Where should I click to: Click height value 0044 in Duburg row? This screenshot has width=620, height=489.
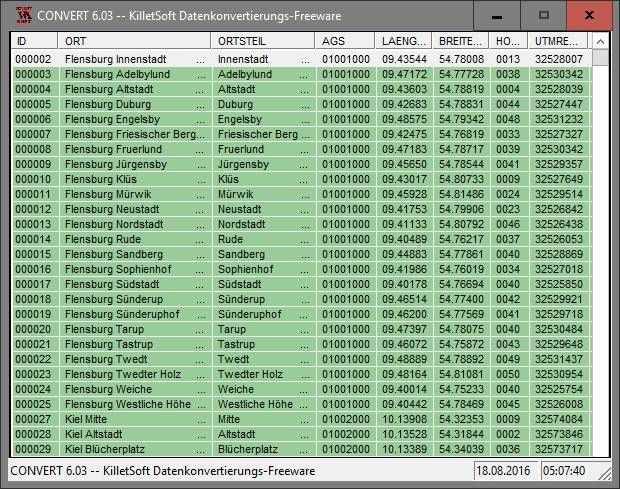coord(508,104)
